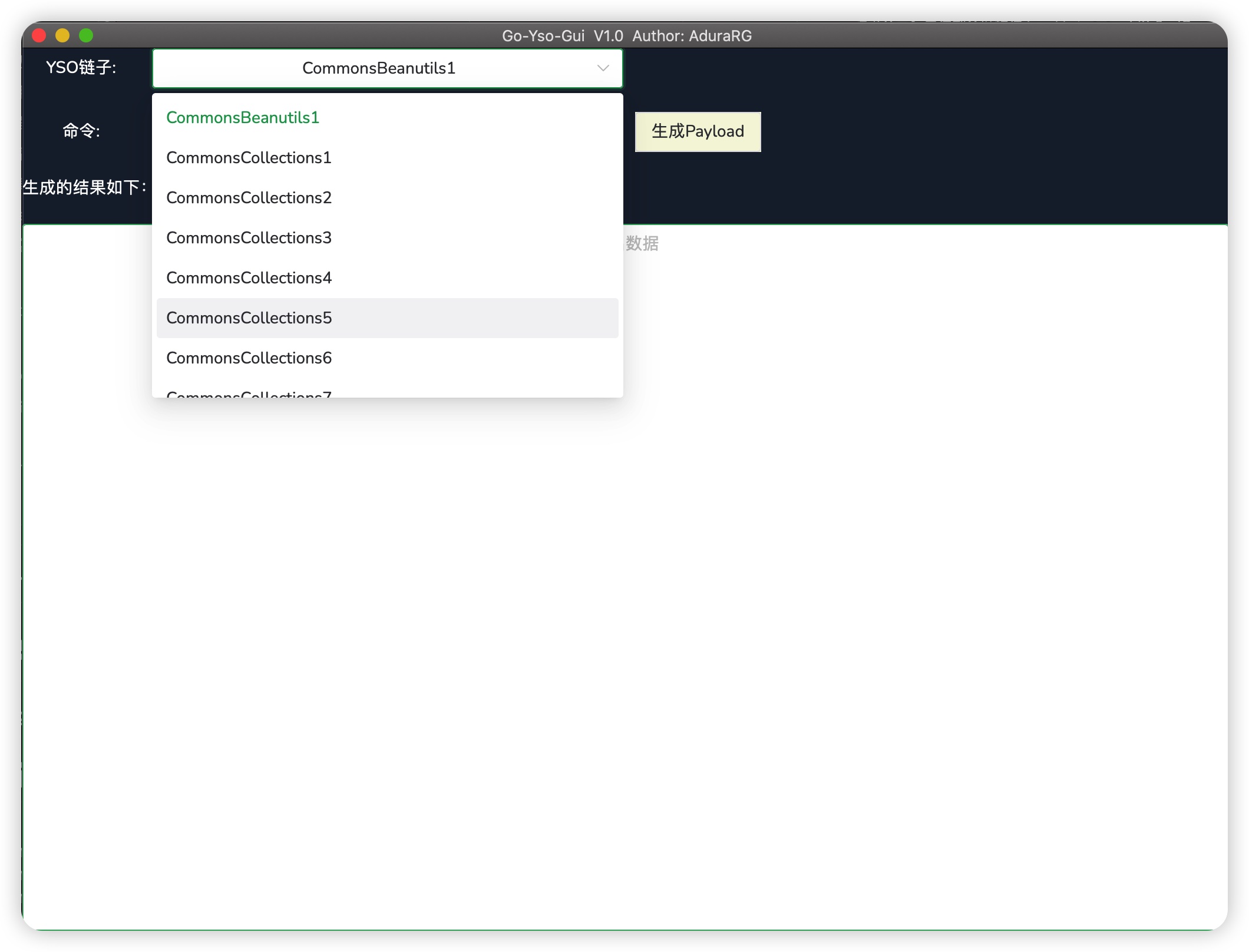
Task: Click the YSO链子 label
Action: (x=81, y=68)
